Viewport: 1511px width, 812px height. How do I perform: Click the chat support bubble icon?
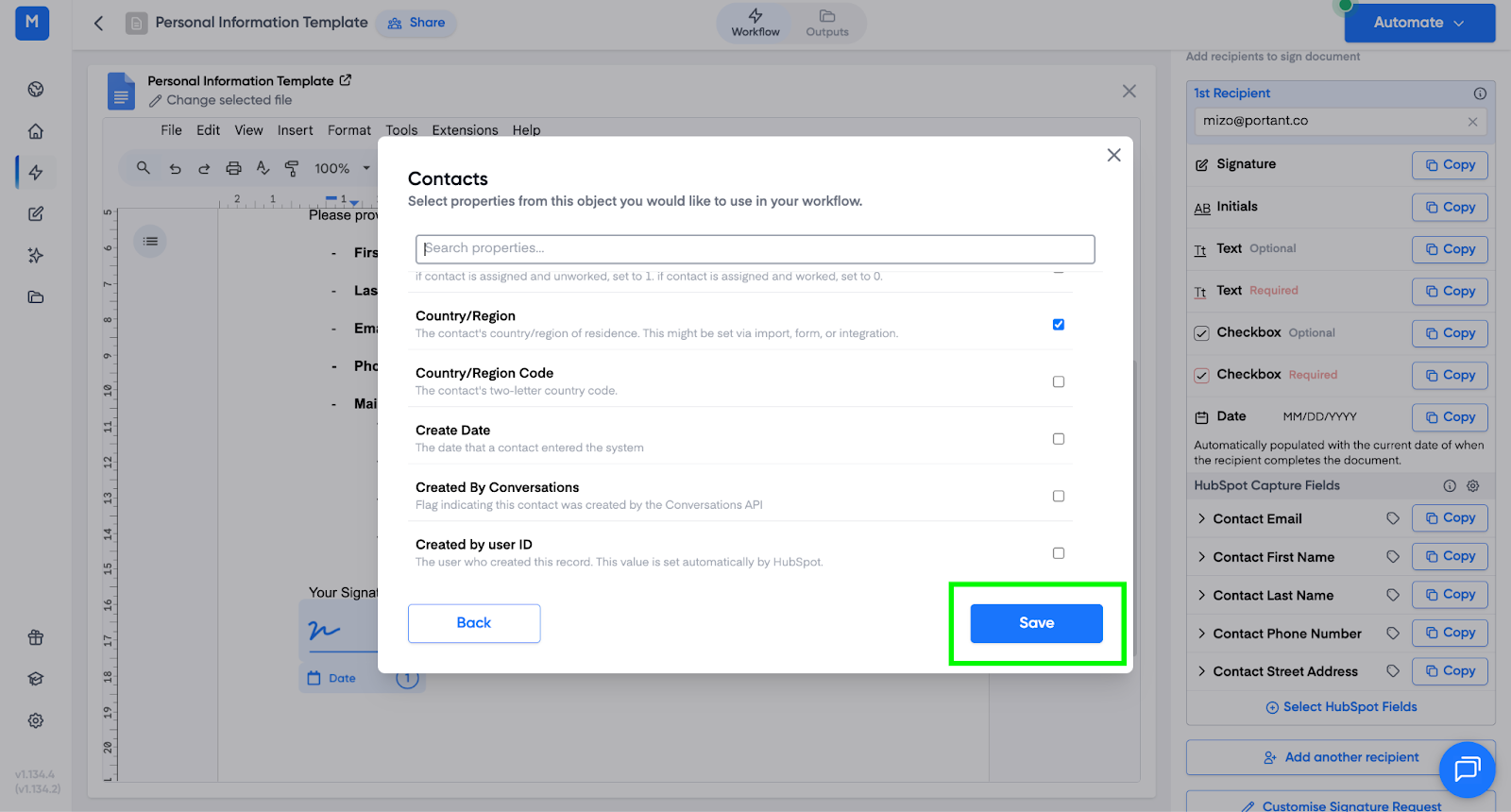click(1467, 770)
